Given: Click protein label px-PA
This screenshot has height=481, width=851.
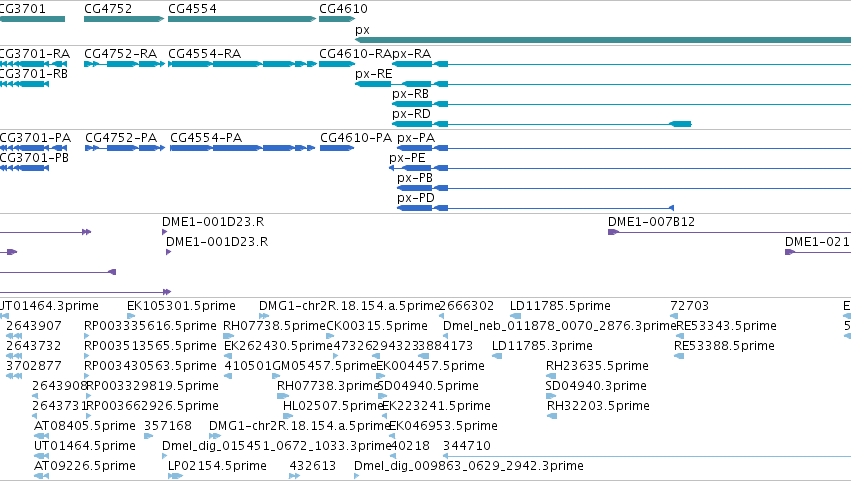Looking at the screenshot, I should point(416,138).
